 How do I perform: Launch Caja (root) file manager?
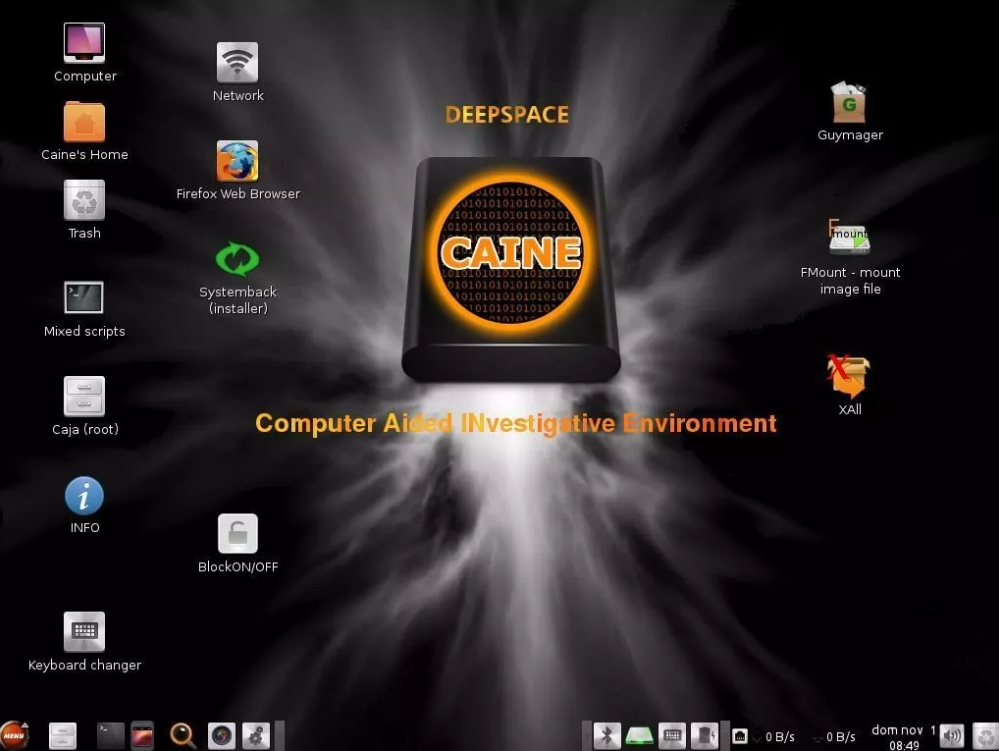(x=84, y=396)
